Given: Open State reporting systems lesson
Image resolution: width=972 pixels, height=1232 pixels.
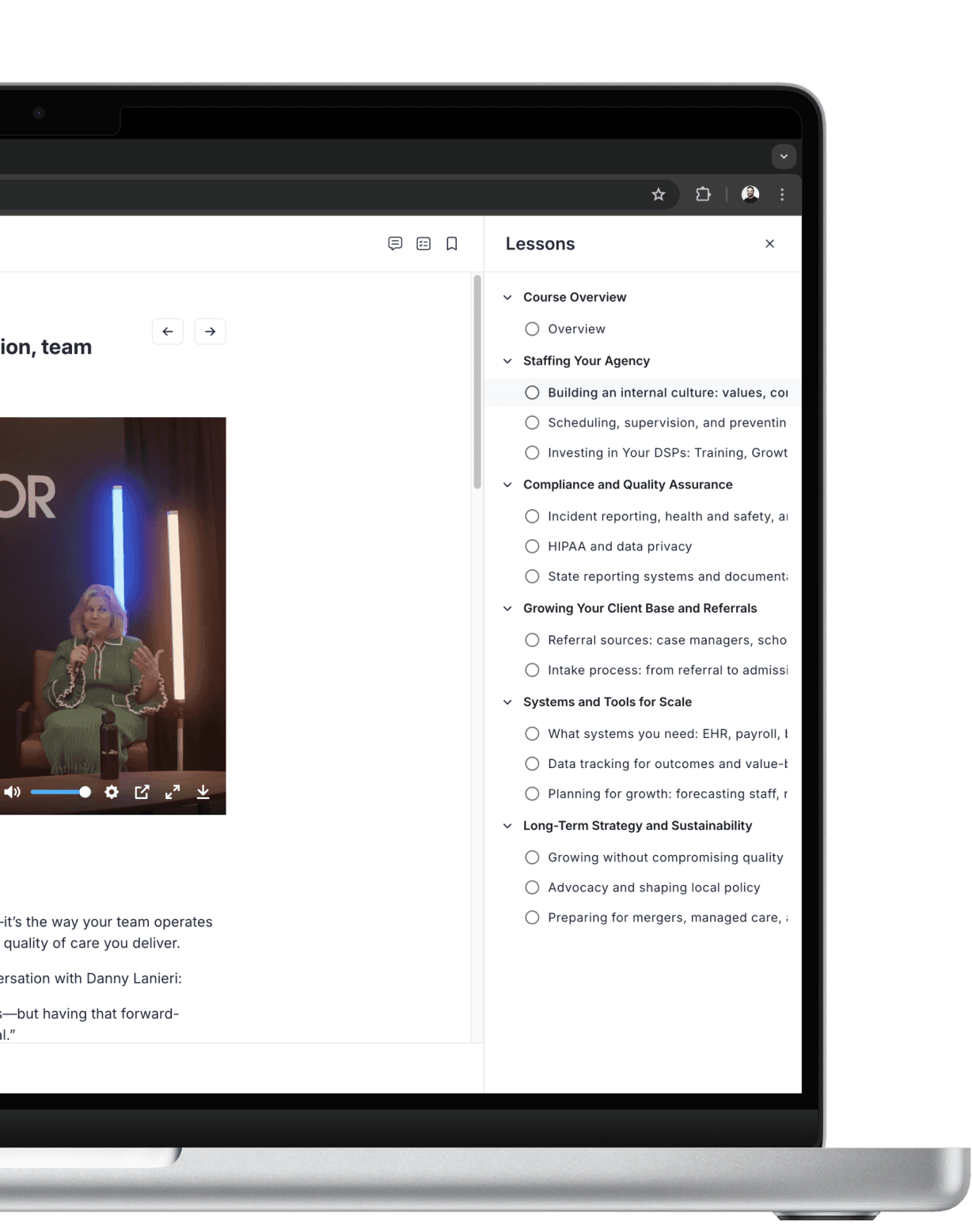Looking at the screenshot, I should 667,576.
